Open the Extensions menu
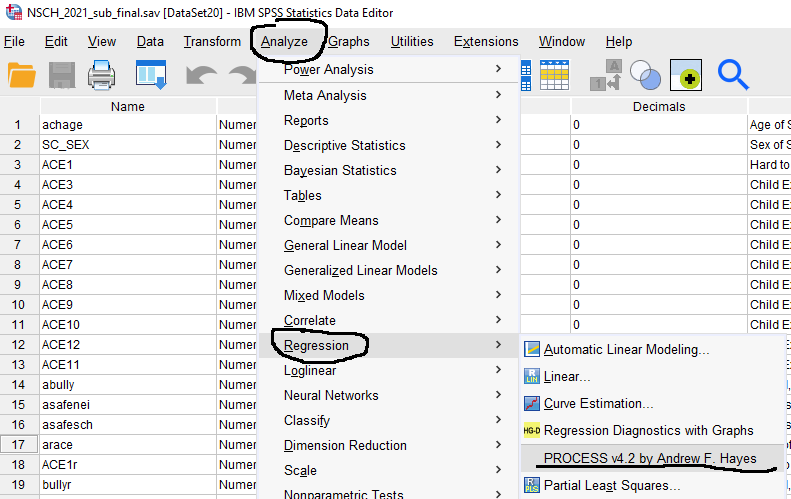Viewport: 791px width, 499px height. [x=486, y=41]
